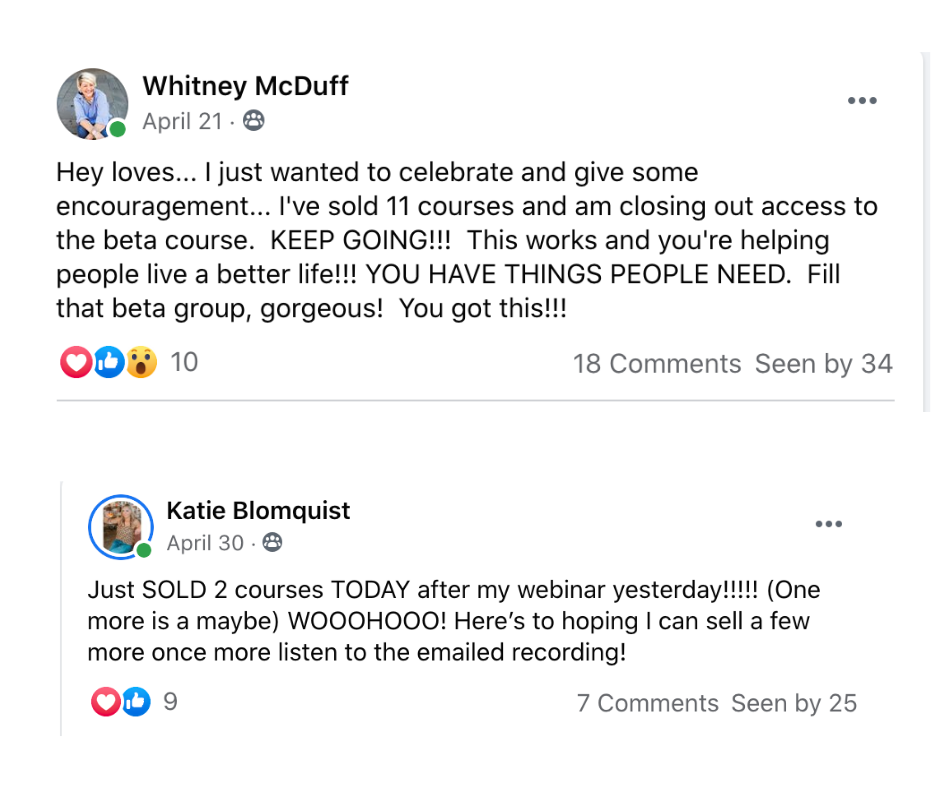Image resolution: width=940 pixels, height=788 pixels.
Task: Click the April 21 post timestamp
Action: click(182, 122)
